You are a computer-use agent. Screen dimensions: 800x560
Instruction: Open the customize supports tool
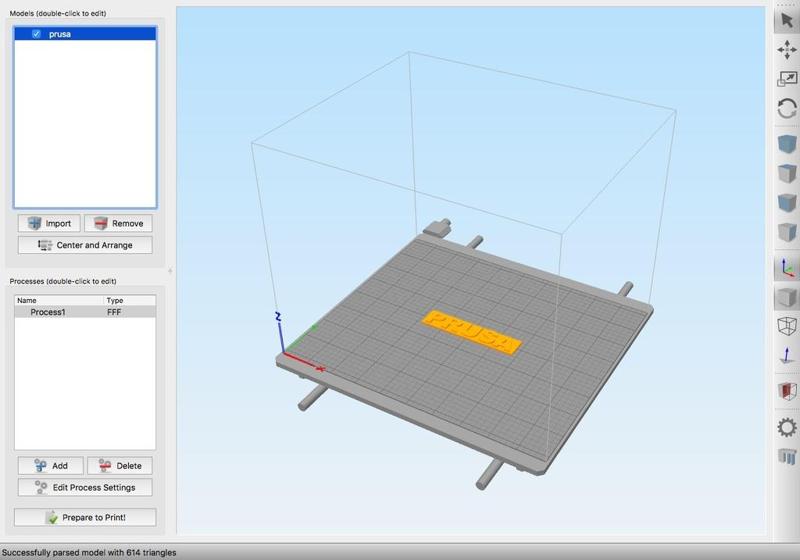[787, 456]
